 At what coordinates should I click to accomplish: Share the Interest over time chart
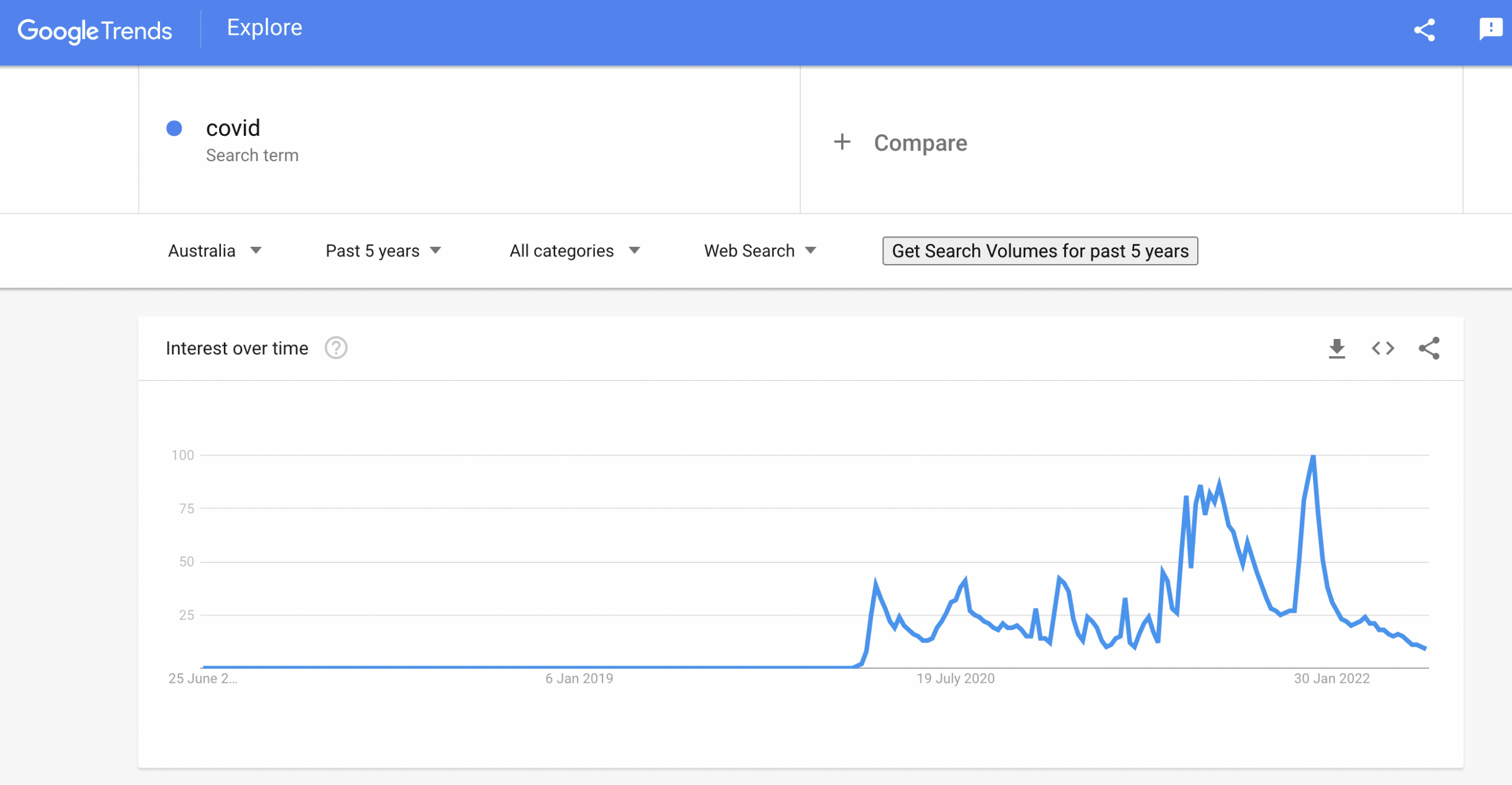click(1429, 348)
